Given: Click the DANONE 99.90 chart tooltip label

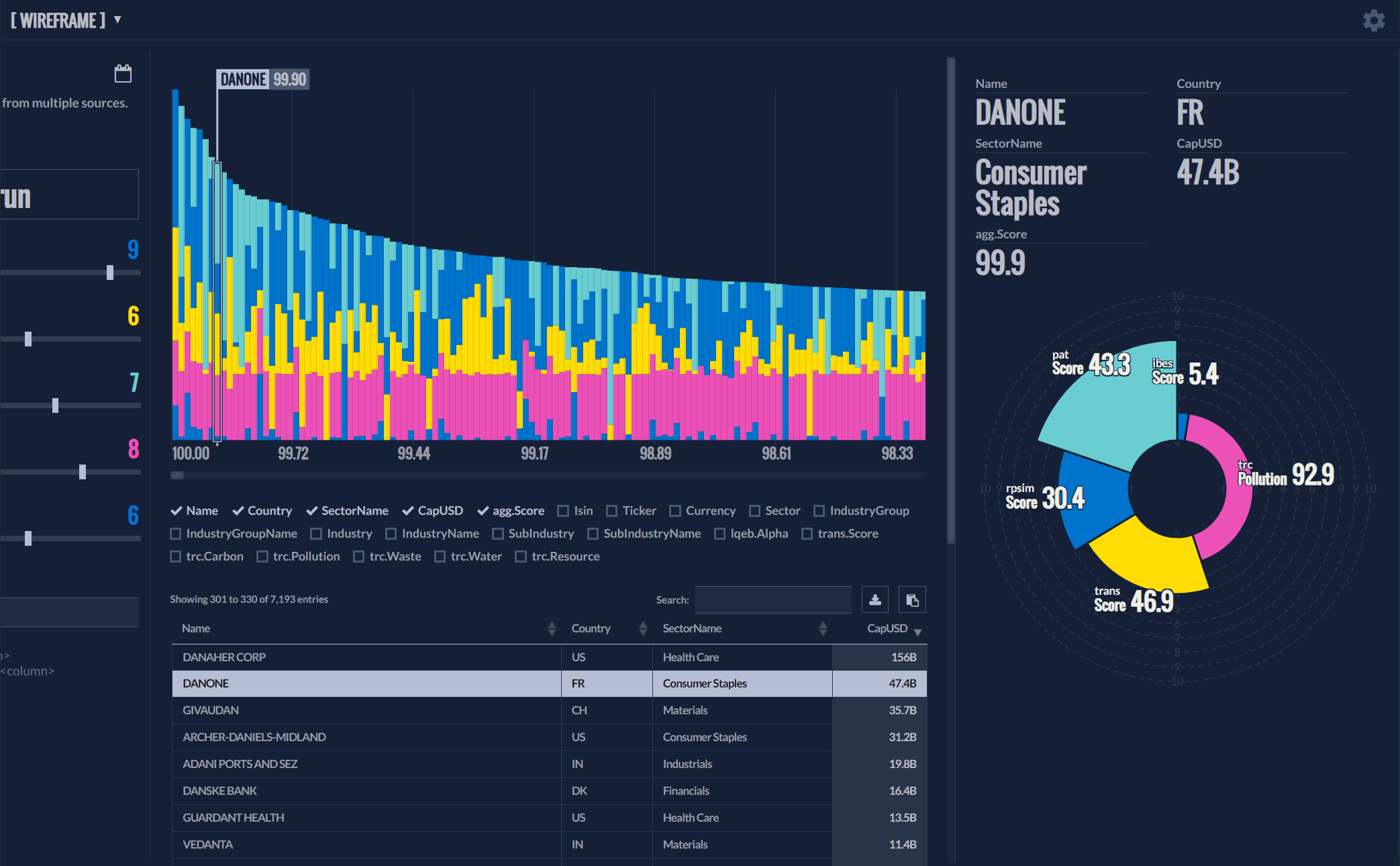Looking at the screenshot, I should click(x=263, y=79).
